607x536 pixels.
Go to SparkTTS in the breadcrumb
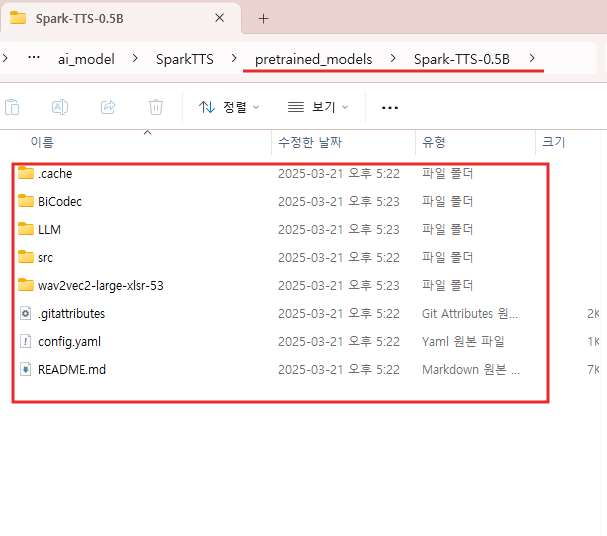coord(185,59)
